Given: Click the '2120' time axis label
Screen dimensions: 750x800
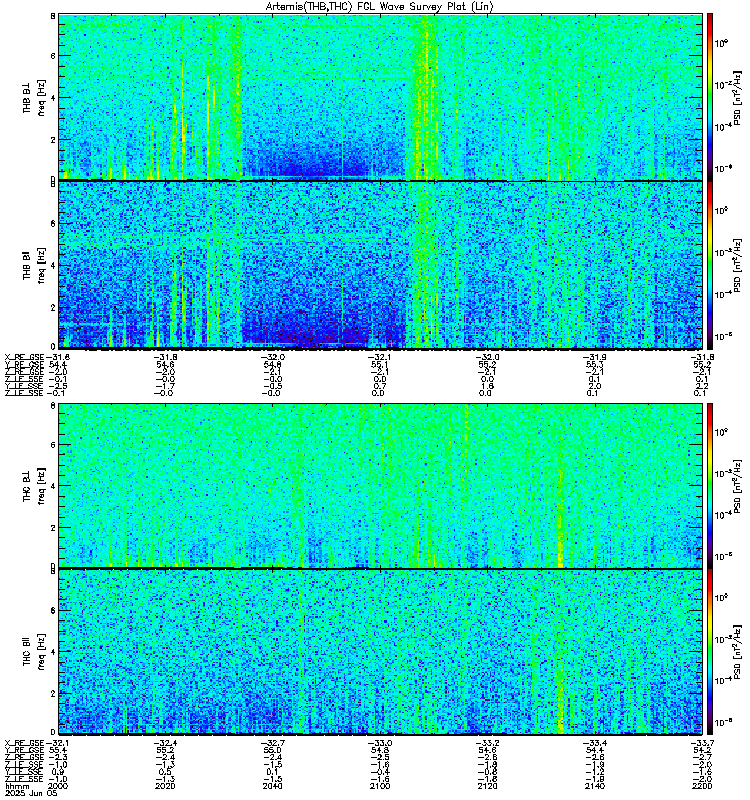Looking at the screenshot, I should pyautogui.click(x=487, y=786).
